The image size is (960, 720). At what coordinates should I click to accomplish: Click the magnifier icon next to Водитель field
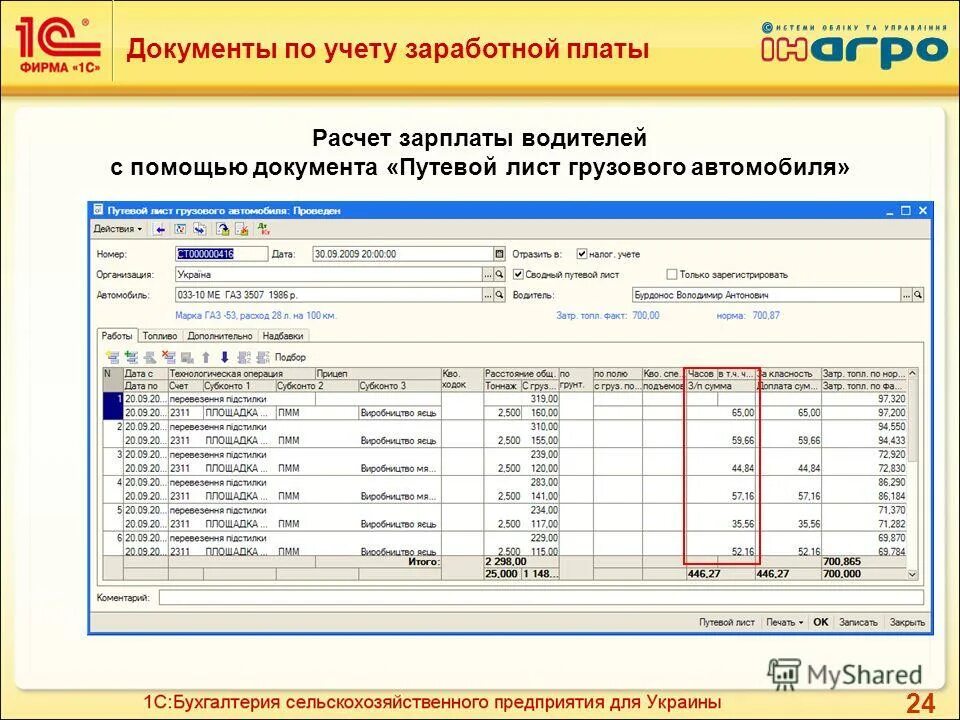918,295
